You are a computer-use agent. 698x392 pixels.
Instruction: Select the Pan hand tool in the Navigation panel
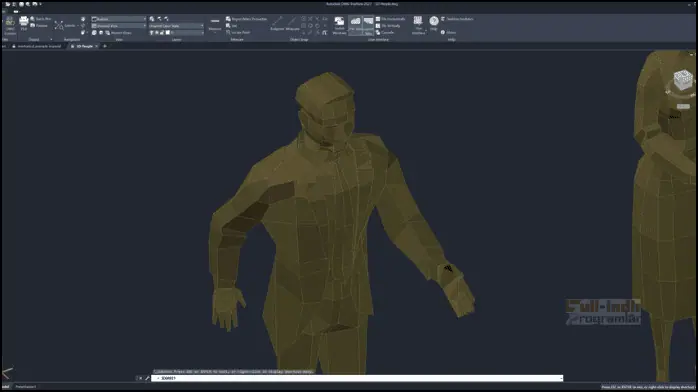[83, 19]
